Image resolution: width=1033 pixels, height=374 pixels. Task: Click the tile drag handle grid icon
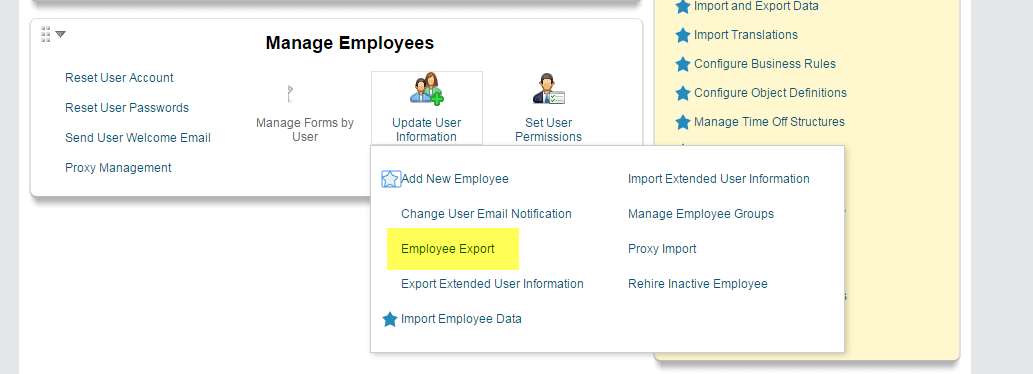tap(45, 34)
